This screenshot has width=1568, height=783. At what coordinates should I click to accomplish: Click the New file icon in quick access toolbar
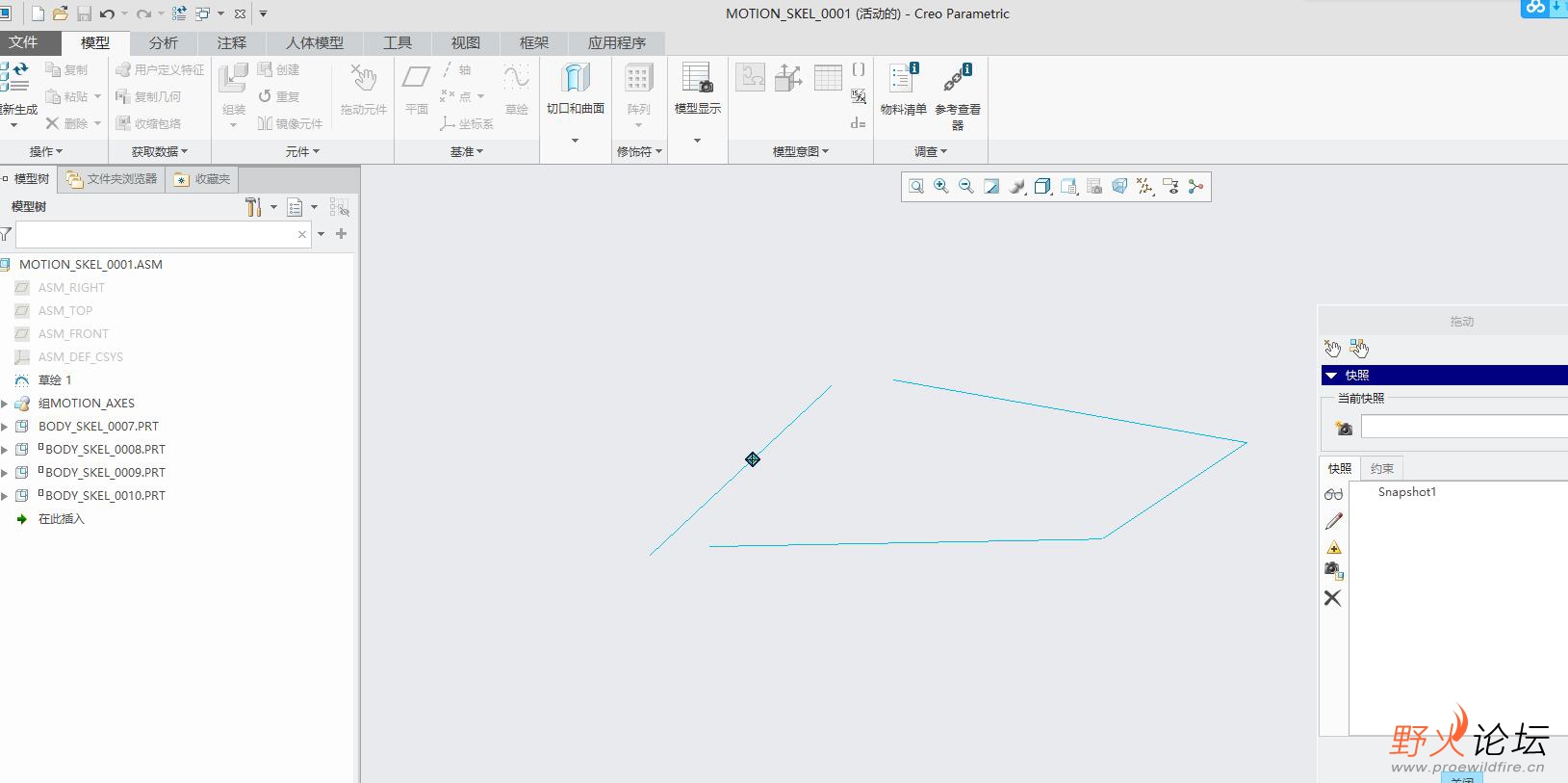tap(38, 13)
